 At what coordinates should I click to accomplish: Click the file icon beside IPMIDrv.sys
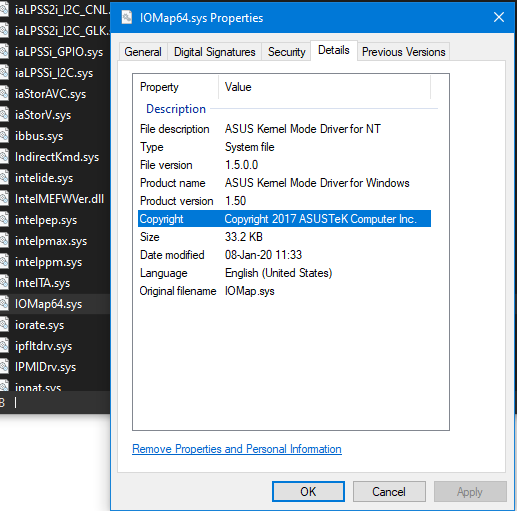tap(4, 367)
